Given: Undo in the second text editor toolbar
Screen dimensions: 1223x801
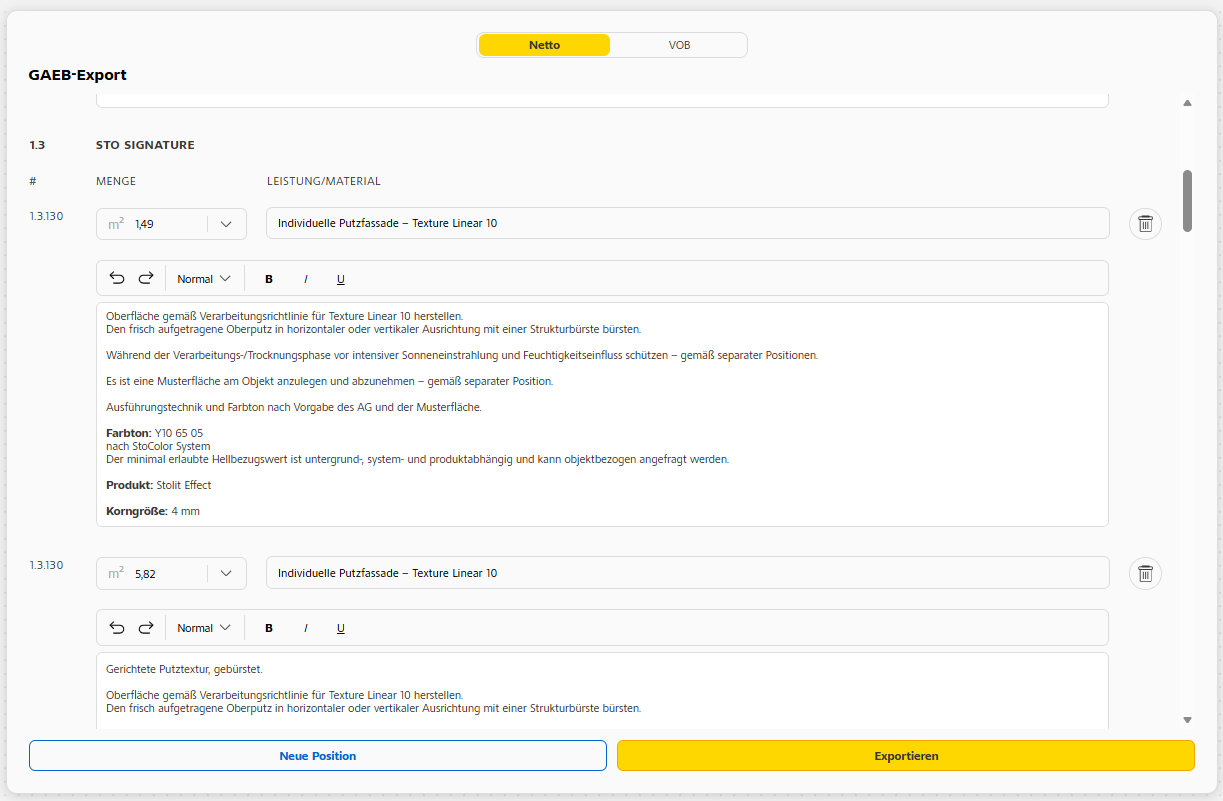Looking at the screenshot, I should [x=117, y=628].
